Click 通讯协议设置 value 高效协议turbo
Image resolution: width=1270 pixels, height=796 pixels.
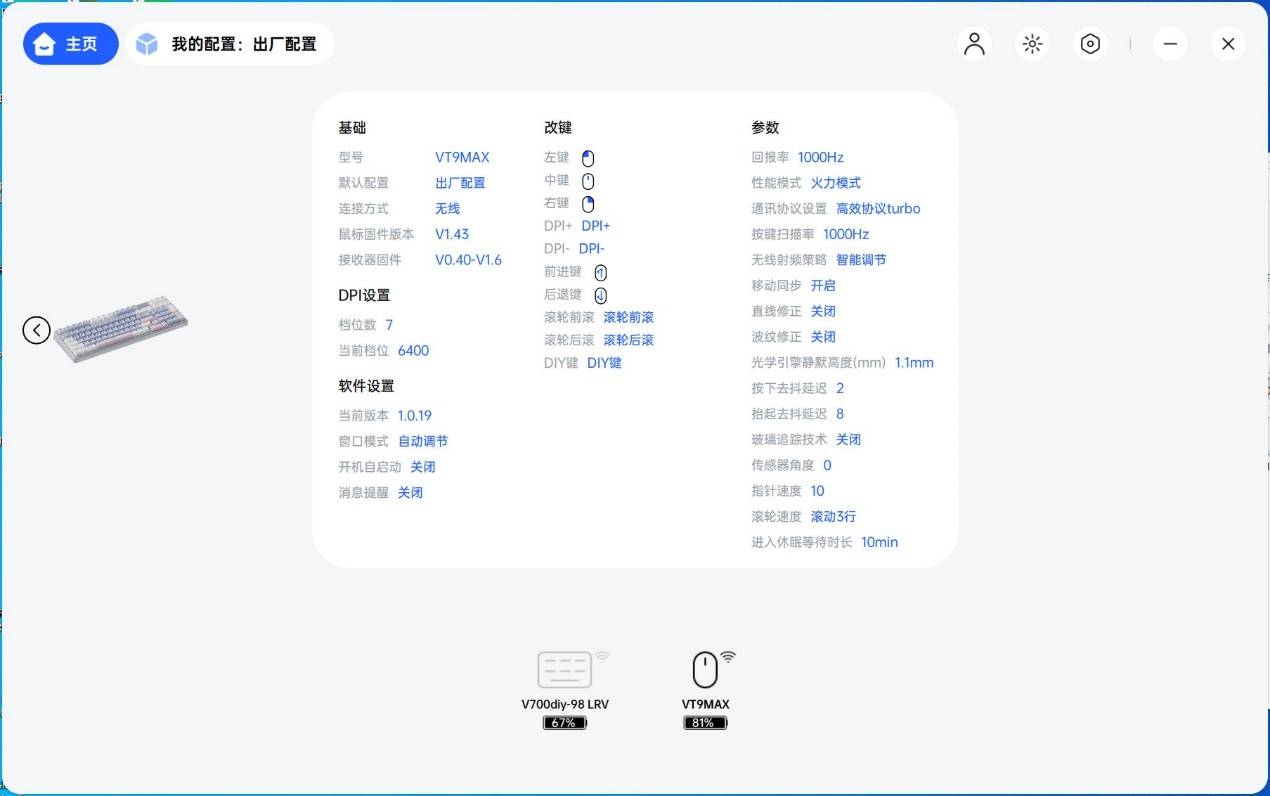pyautogui.click(x=878, y=209)
